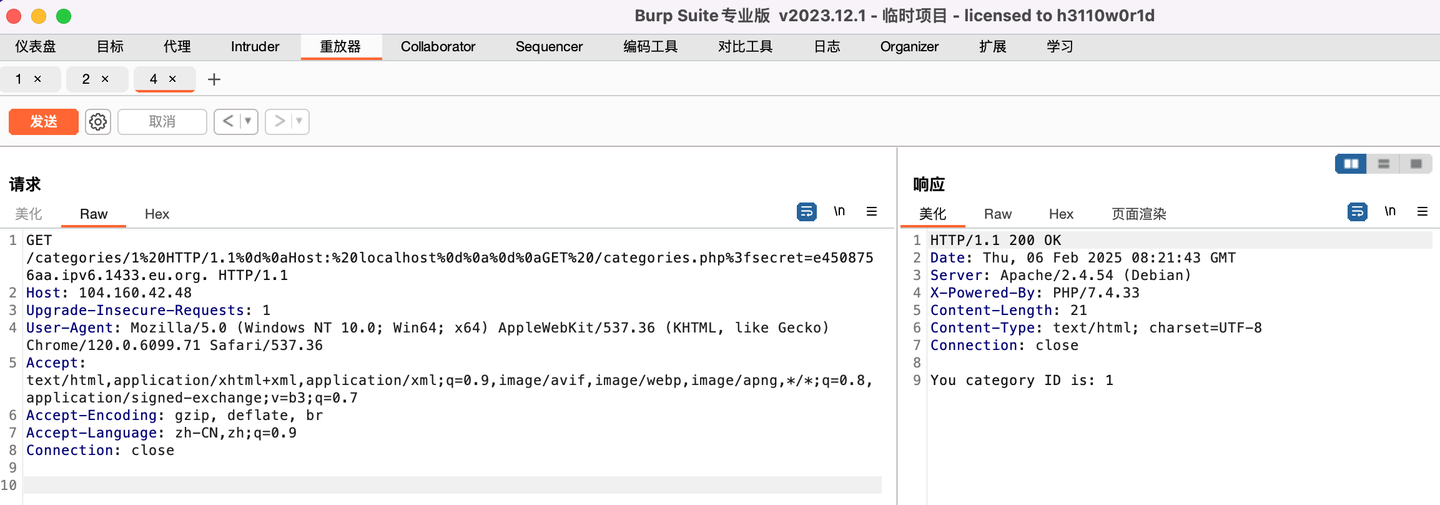Open the 日志 logger tab
The image size is (1440, 505).
826,46
